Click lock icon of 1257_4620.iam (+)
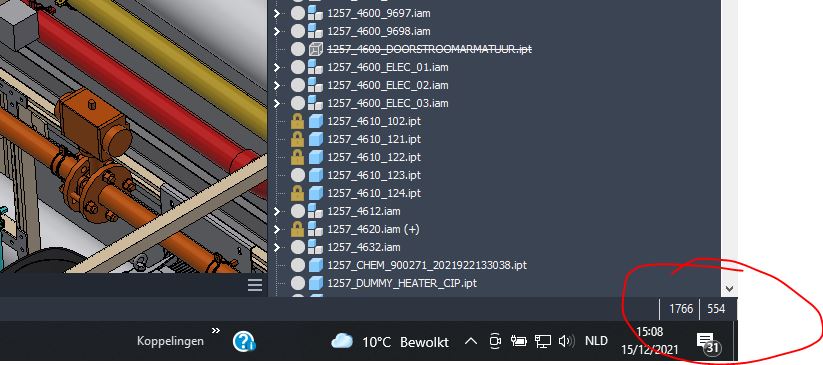 [x=298, y=228]
